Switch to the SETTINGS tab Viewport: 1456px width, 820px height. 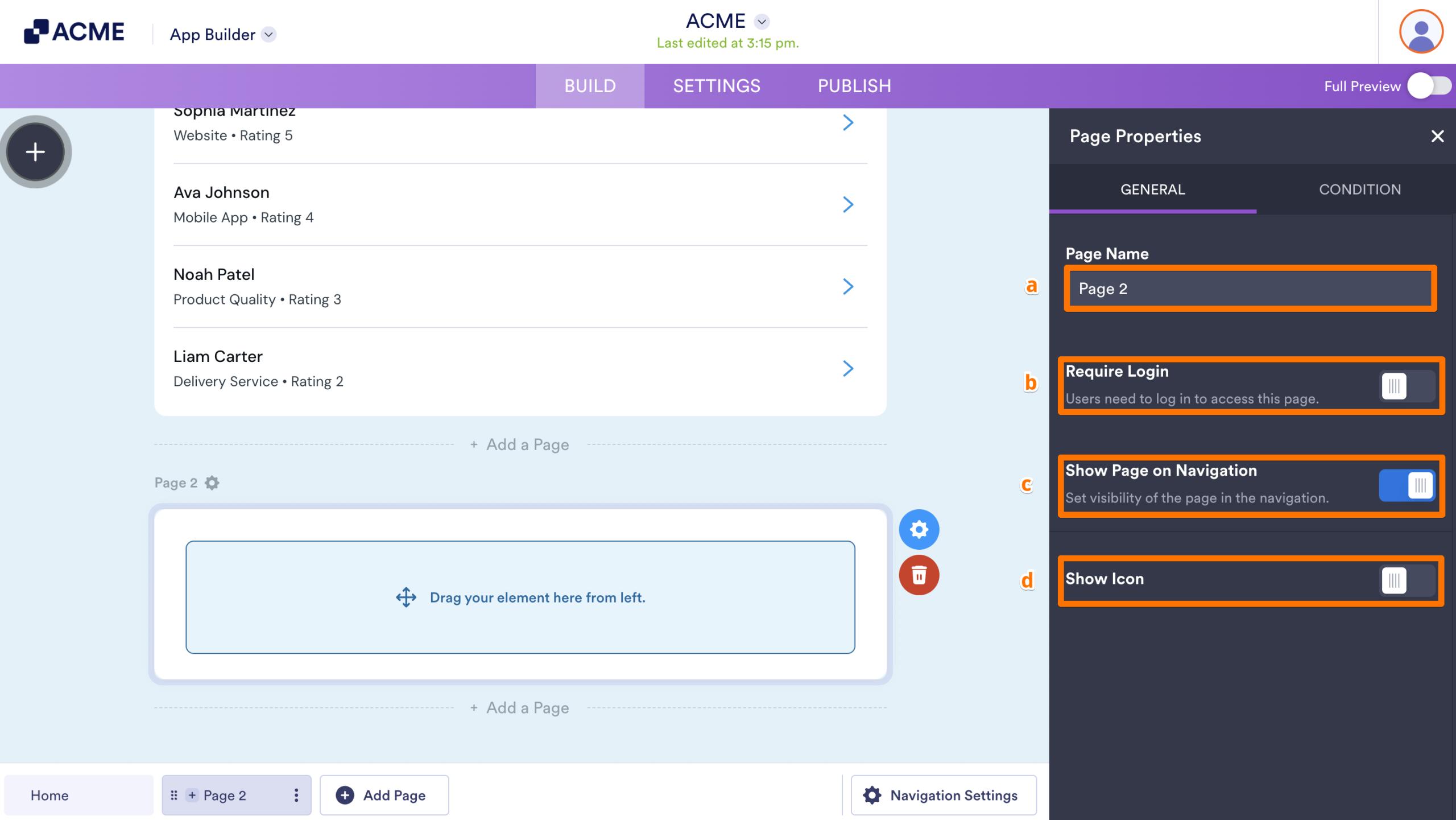coord(717,86)
